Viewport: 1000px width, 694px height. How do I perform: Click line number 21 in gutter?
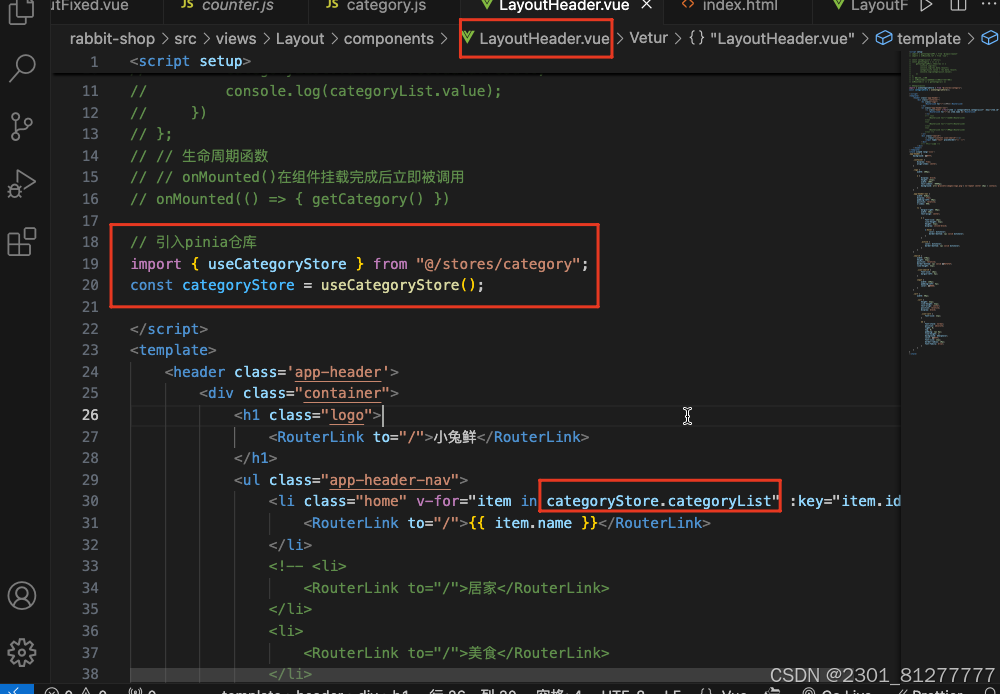(90, 307)
